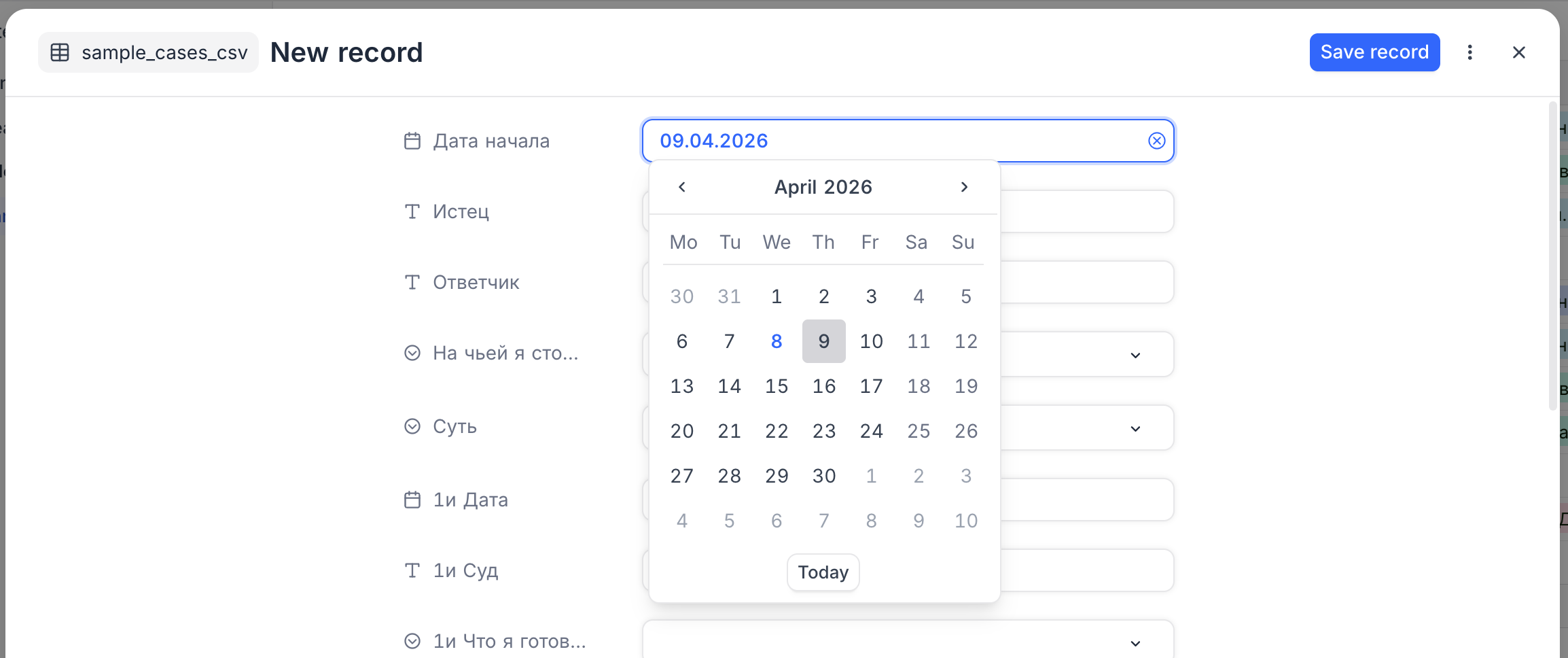Open the sample_cases_csv table chip

click(x=148, y=52)
